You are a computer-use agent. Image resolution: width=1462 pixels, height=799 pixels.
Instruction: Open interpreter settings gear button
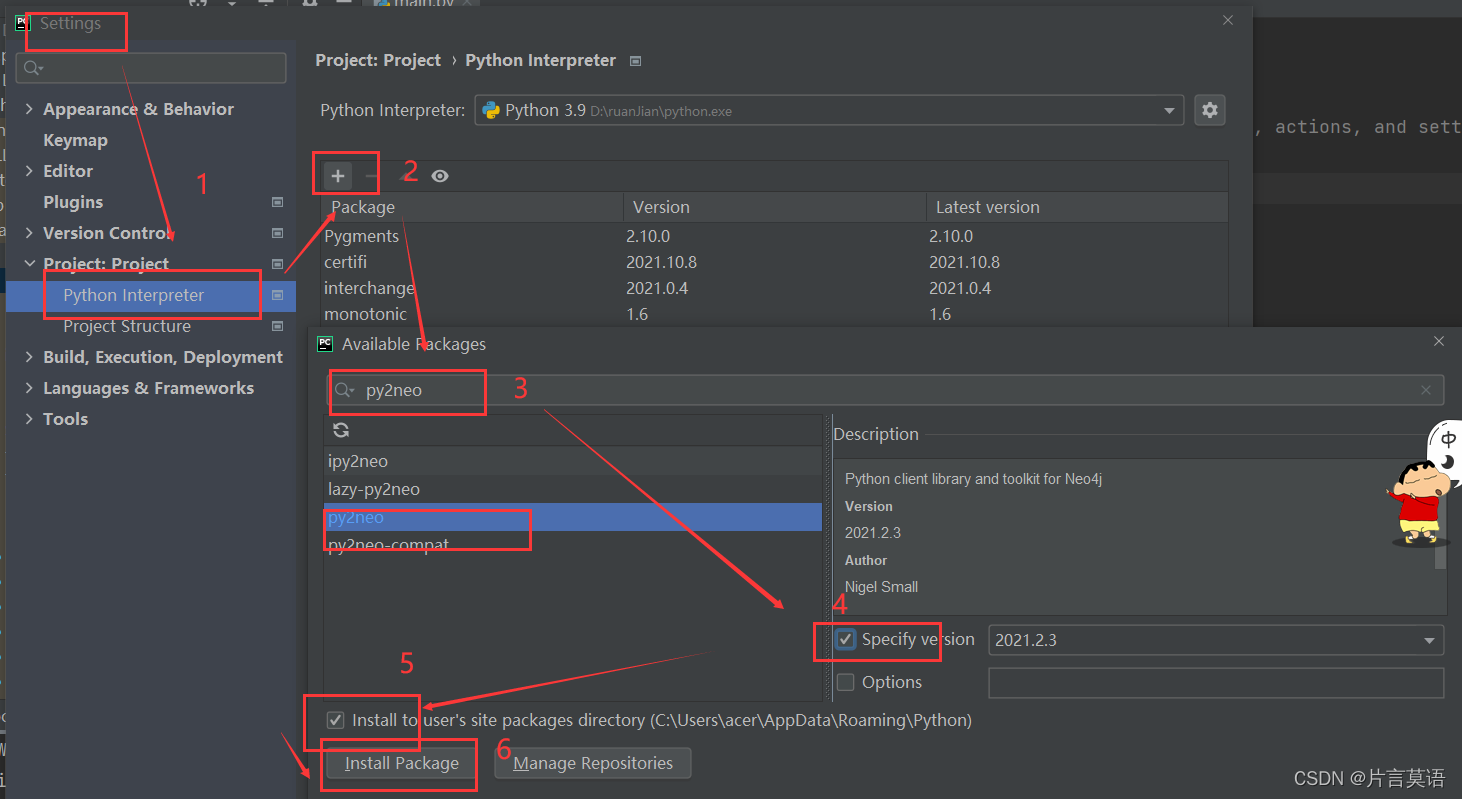1210,110
